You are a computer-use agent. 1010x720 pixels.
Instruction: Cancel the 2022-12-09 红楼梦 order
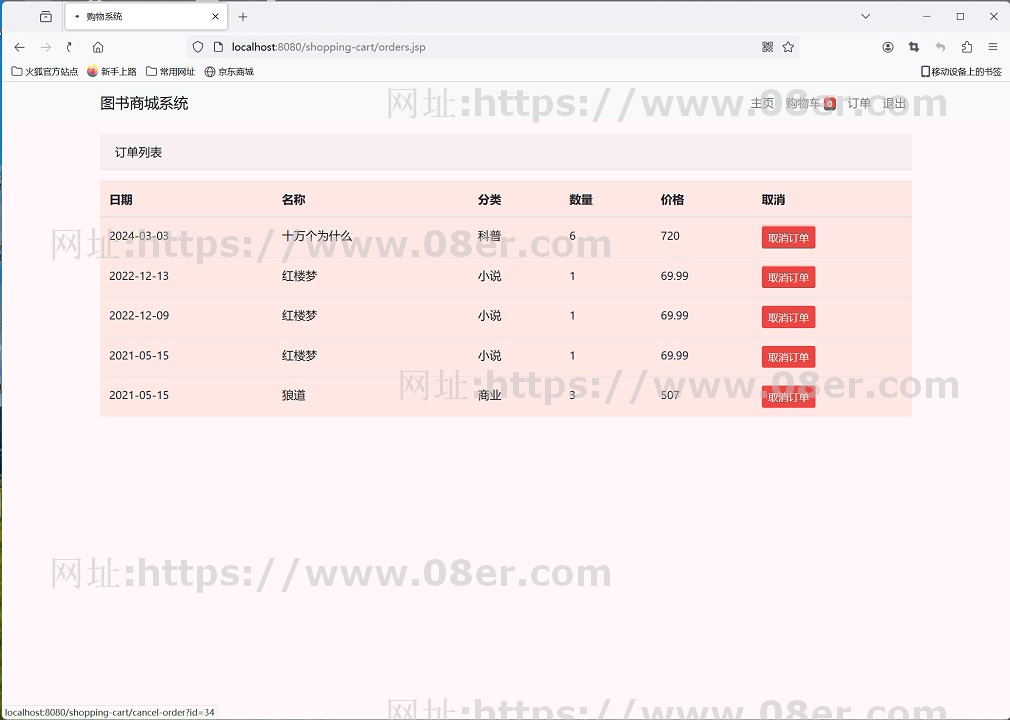coord(788,317)
